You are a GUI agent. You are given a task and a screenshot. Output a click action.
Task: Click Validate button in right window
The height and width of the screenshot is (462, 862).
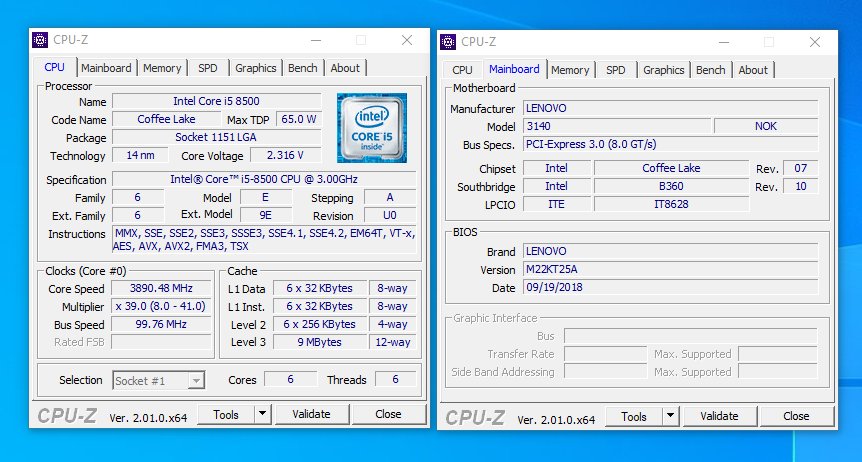point(719,417)
